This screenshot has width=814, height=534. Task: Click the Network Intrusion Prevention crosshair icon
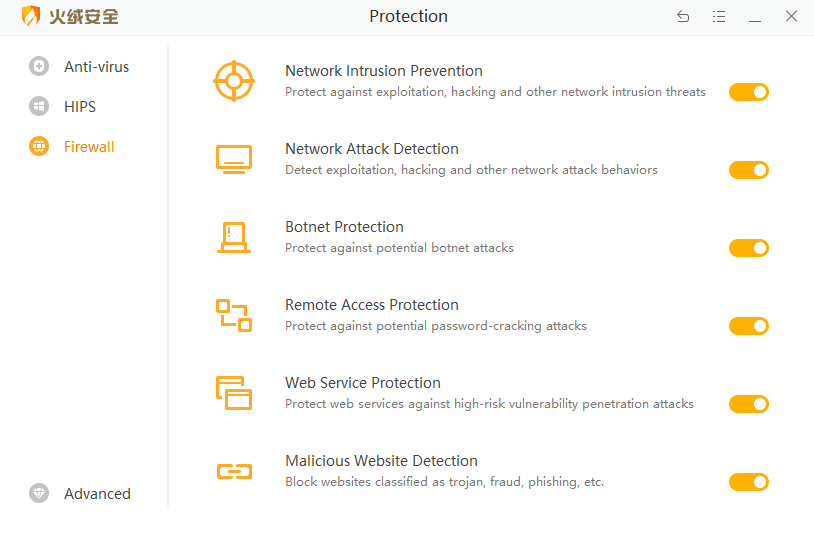234,81
